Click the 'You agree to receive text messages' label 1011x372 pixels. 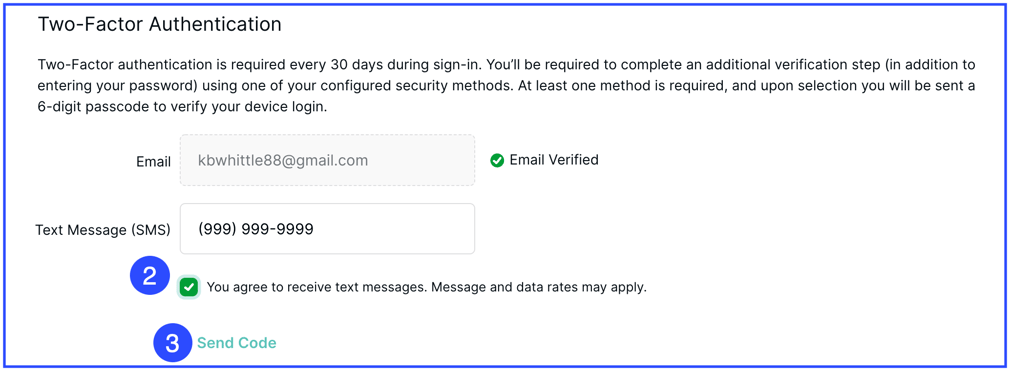[315, 288]
